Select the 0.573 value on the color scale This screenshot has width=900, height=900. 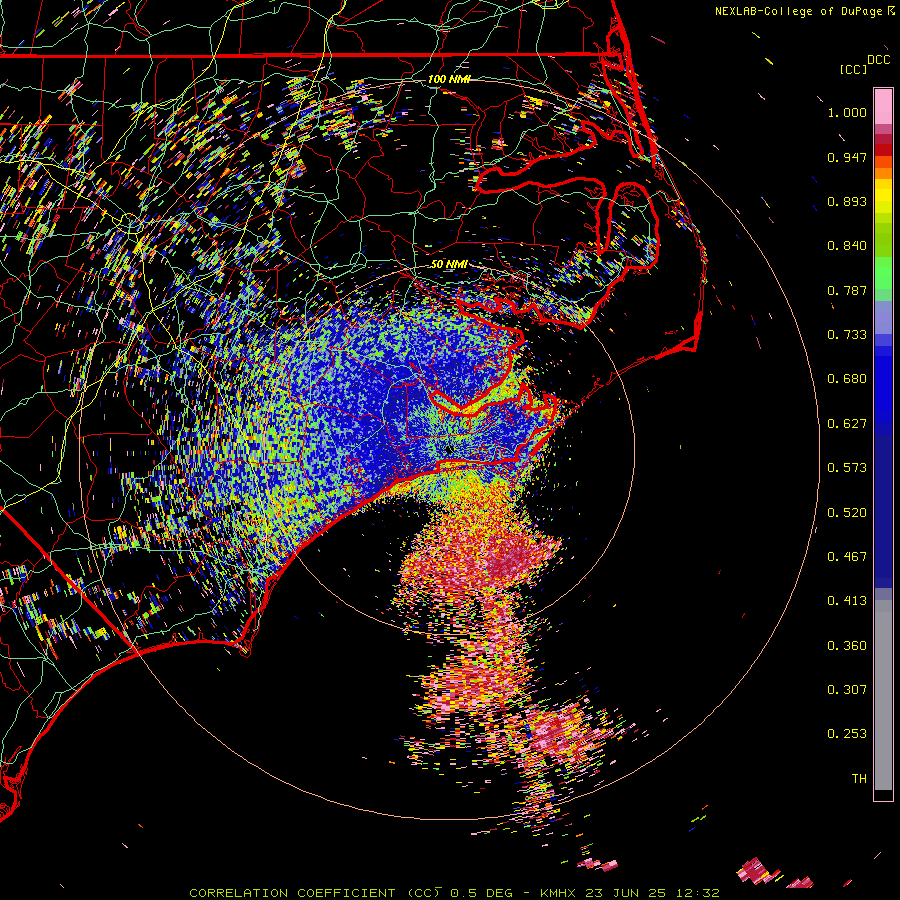[847, 468]
